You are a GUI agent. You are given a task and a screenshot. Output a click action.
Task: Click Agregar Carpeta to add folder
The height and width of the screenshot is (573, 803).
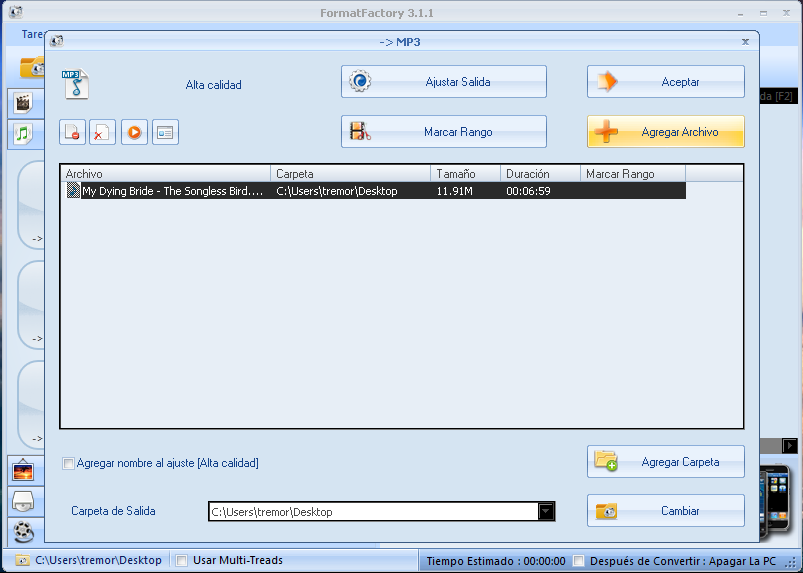[665, 461]
